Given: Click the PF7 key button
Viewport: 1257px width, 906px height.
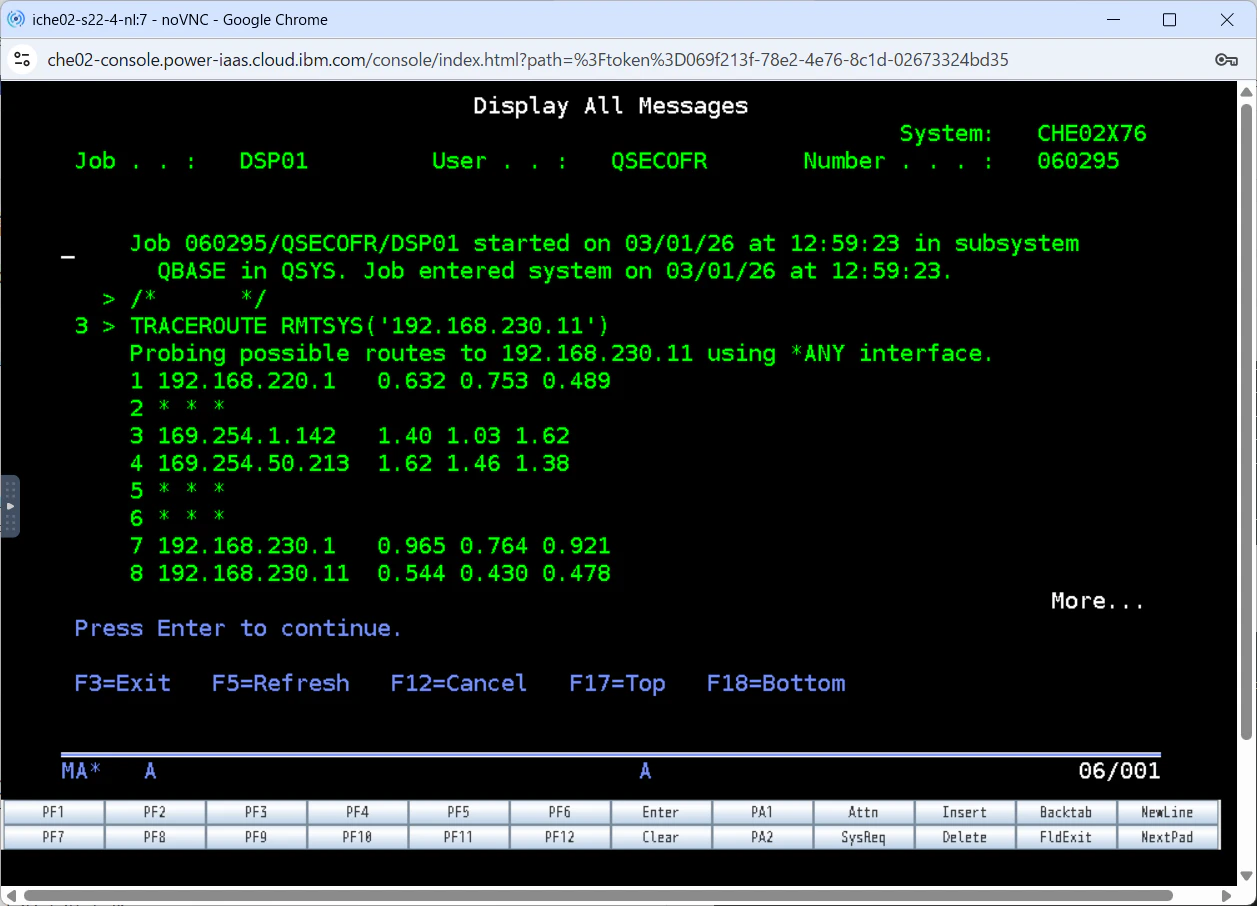Looking at the screenshot, I should point(54,837).
